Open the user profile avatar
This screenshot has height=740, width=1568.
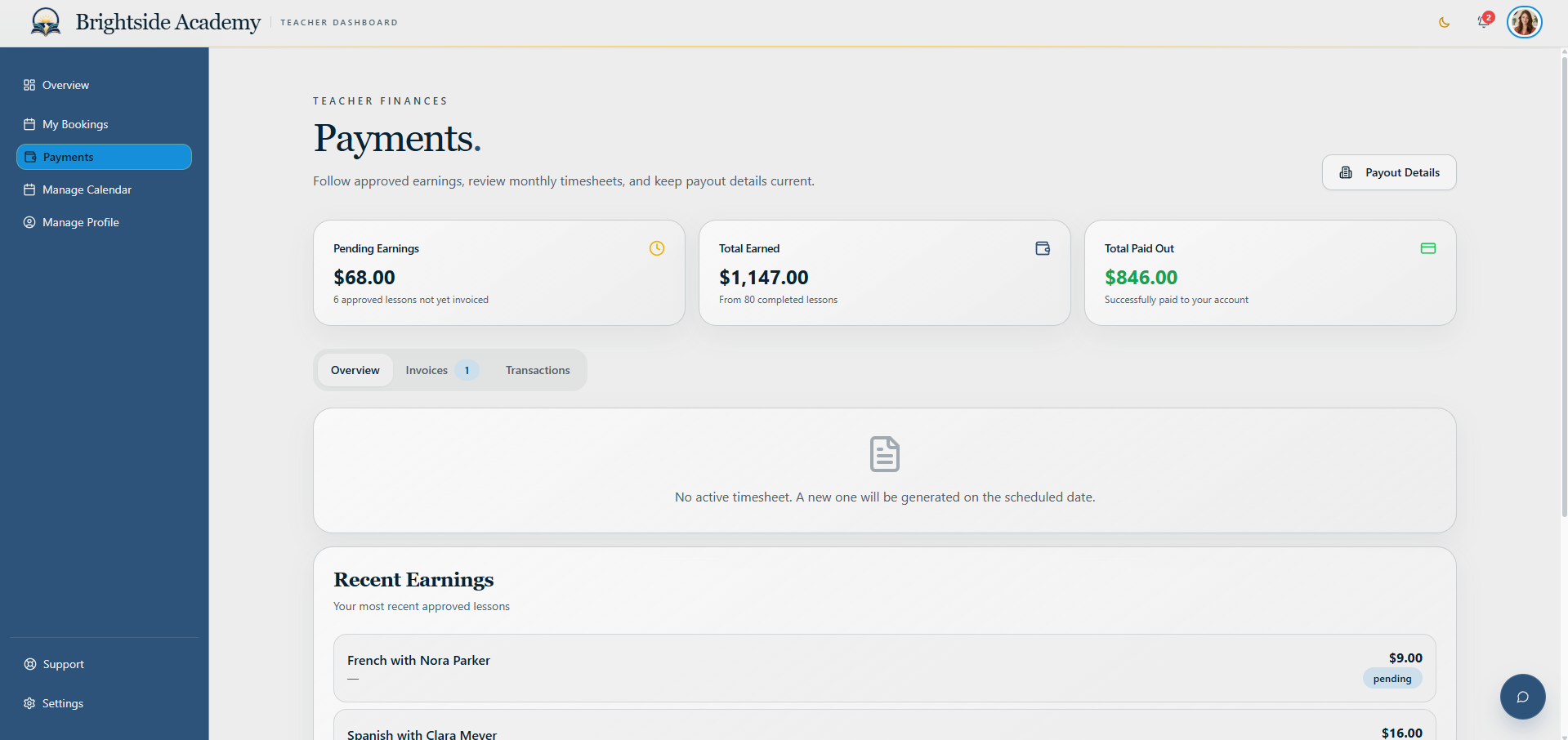(1525, 22)
